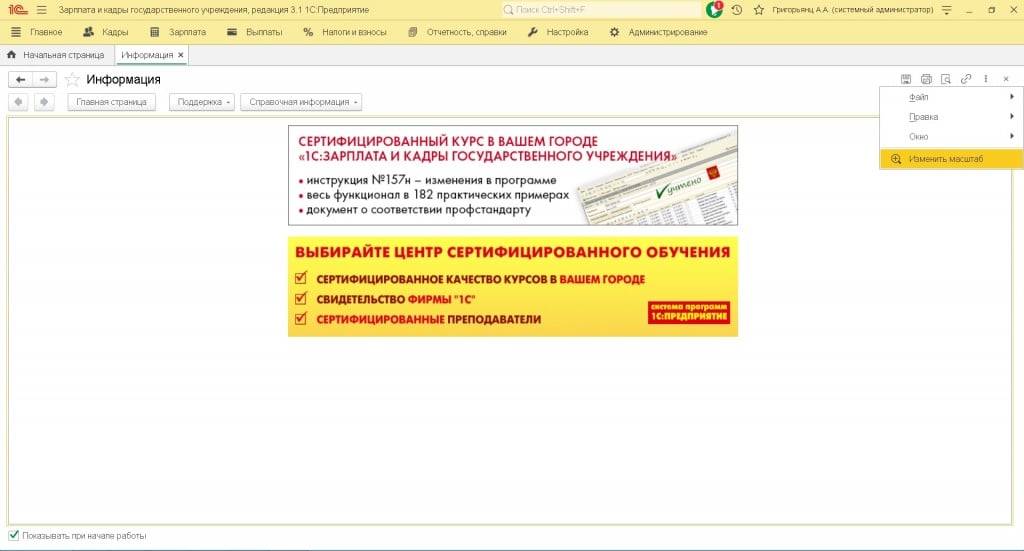Image resolution: width=1024 pixels, height=551 pixels.
Task: Open print preview icon
Action: tap(946, 79)
